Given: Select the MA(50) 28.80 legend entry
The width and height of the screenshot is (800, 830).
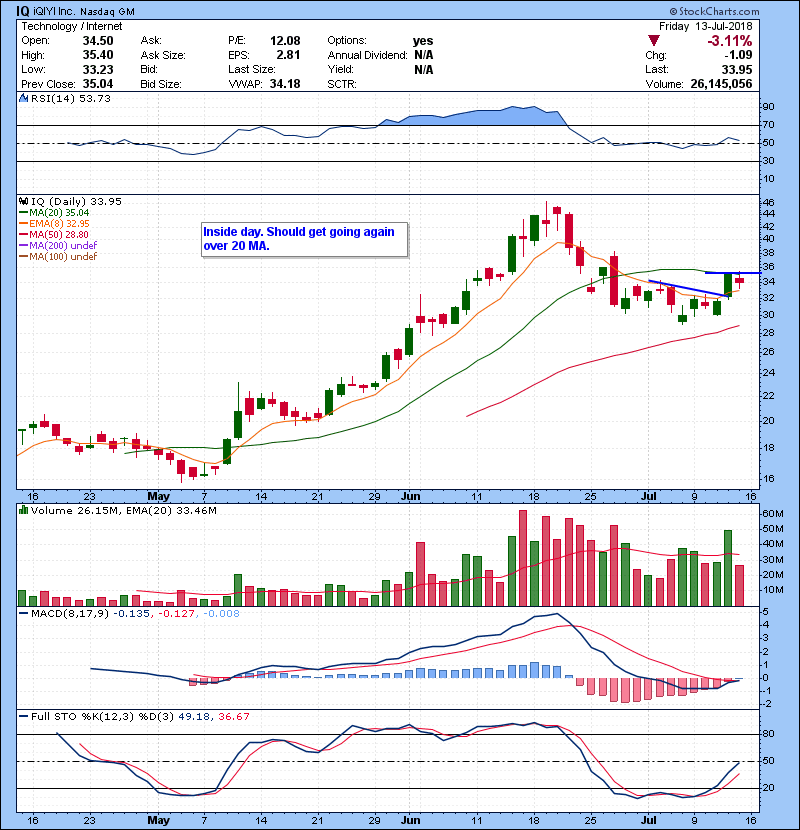Looking at the screenshot, I should pos(54,234).
